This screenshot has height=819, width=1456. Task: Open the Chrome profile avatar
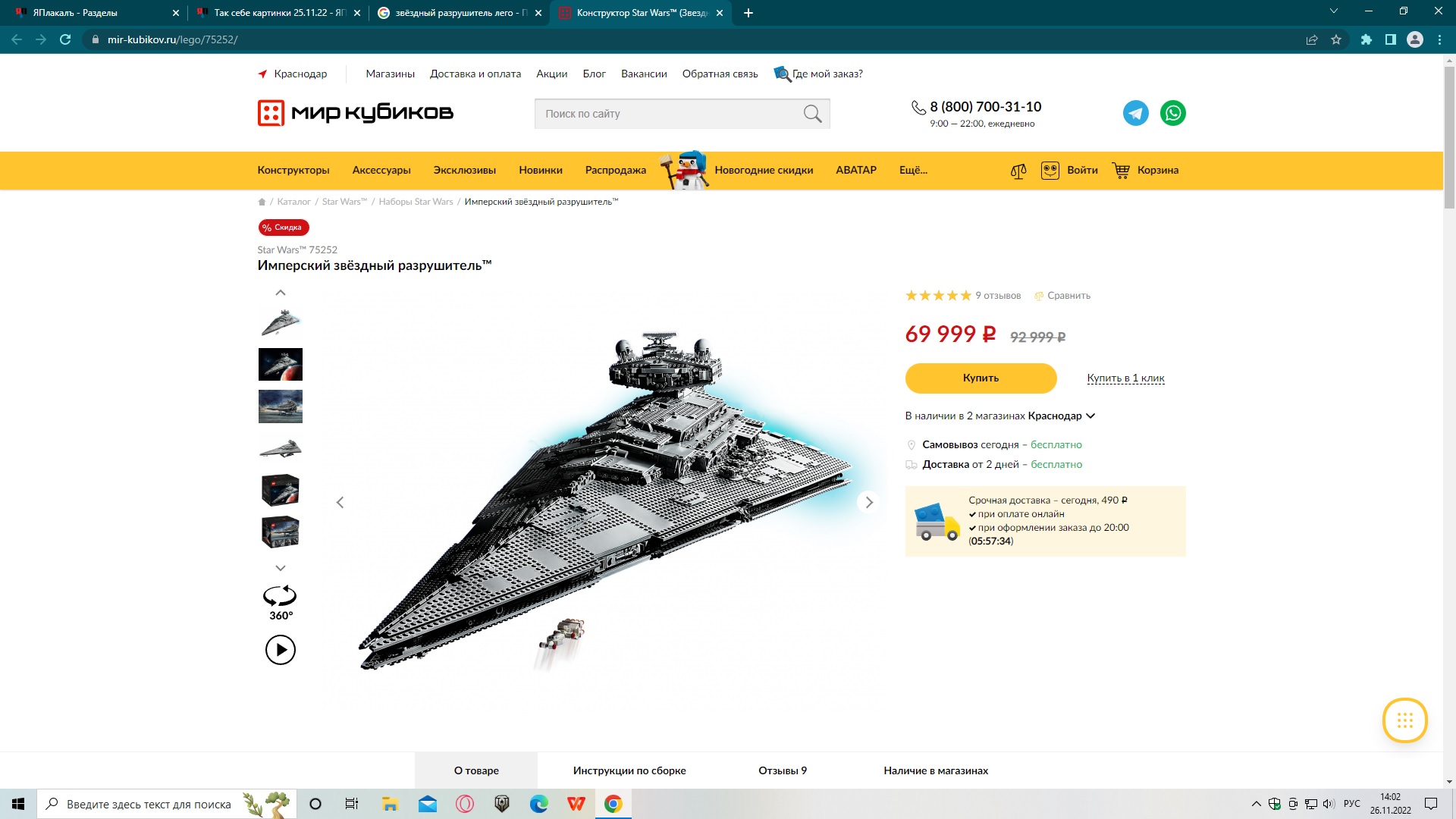point(1415,39)
